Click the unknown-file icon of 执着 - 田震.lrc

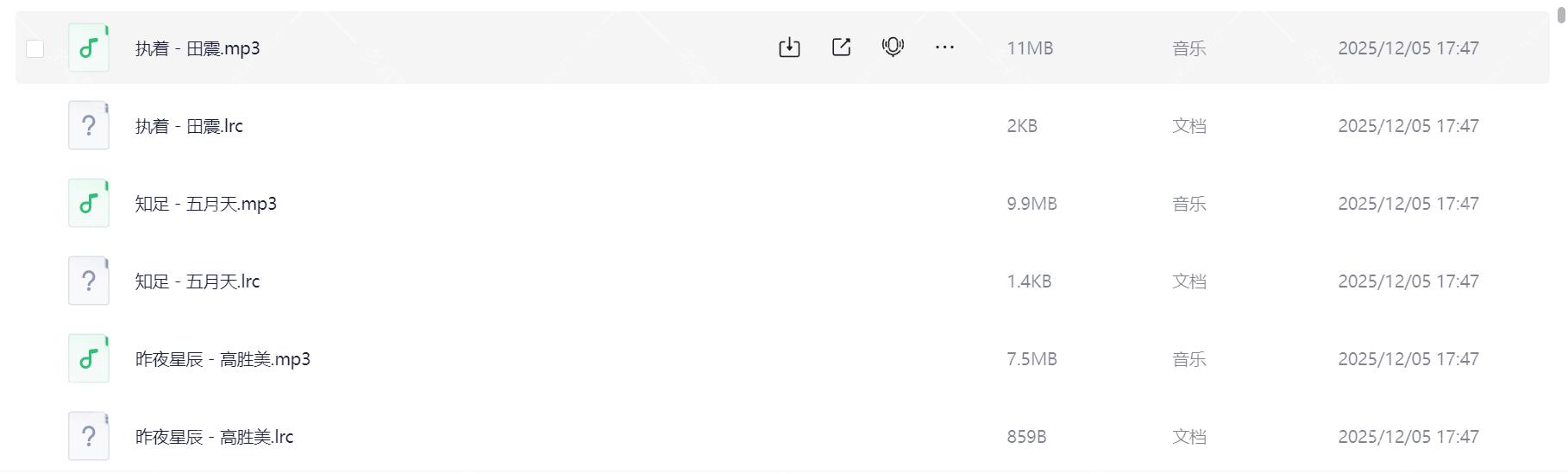point(89,125)
